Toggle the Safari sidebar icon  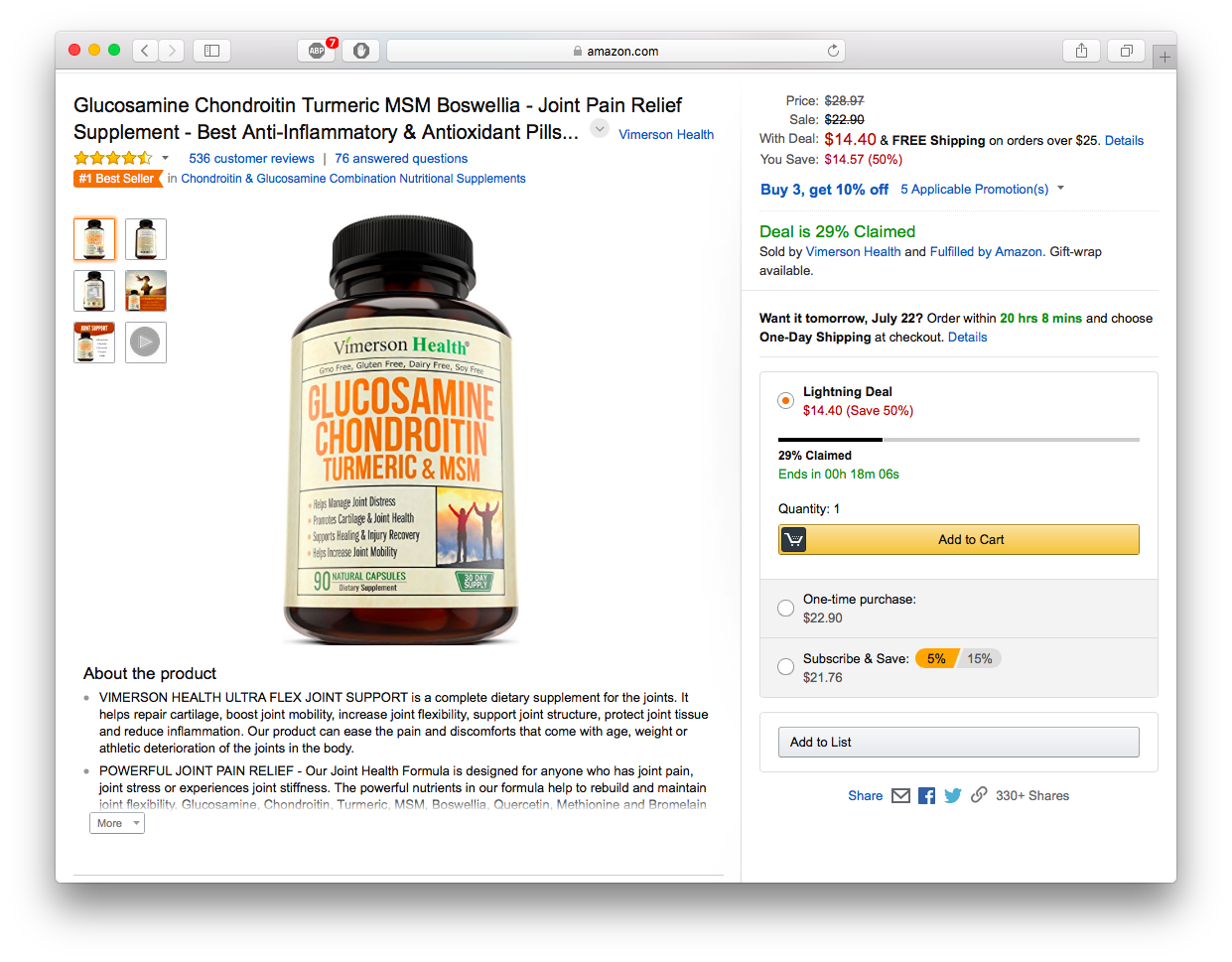point(211,51)
